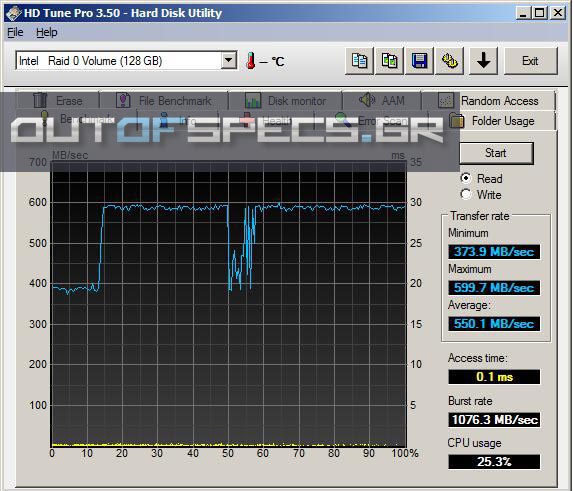Click the benchmark transfer rate graph

(228, 304)
